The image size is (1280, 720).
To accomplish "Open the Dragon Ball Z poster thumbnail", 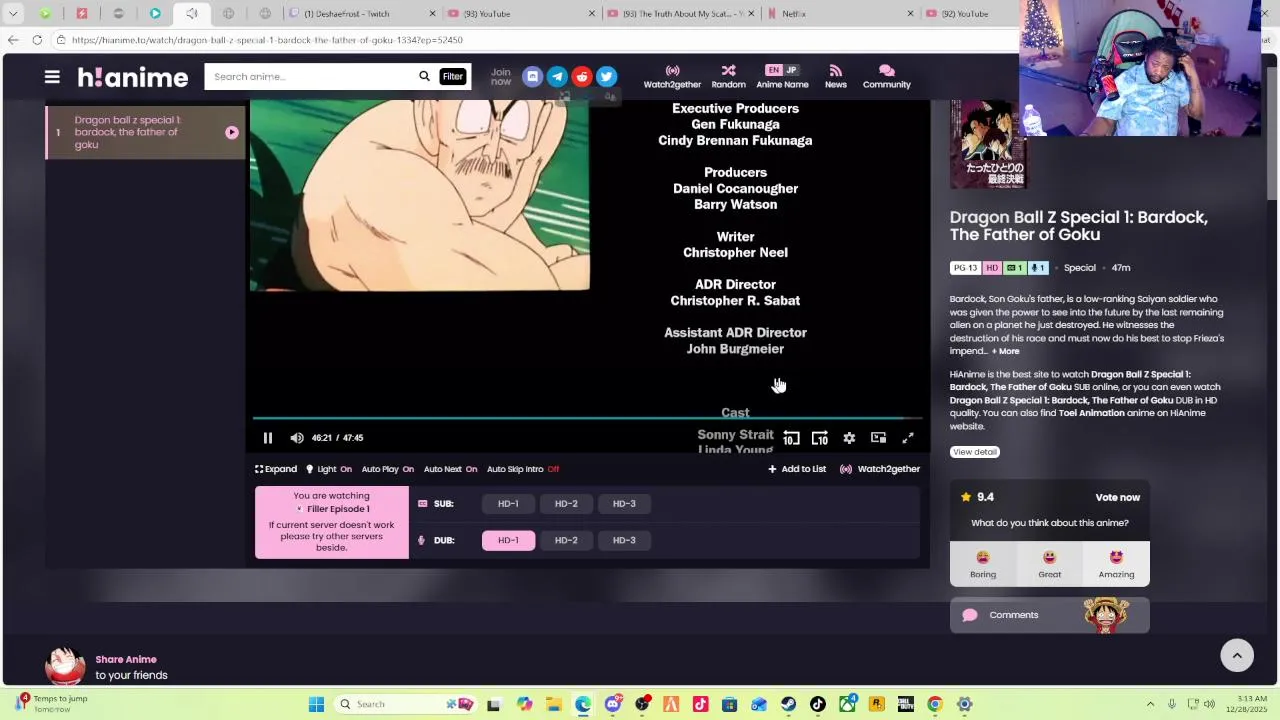I will point(988,145).
